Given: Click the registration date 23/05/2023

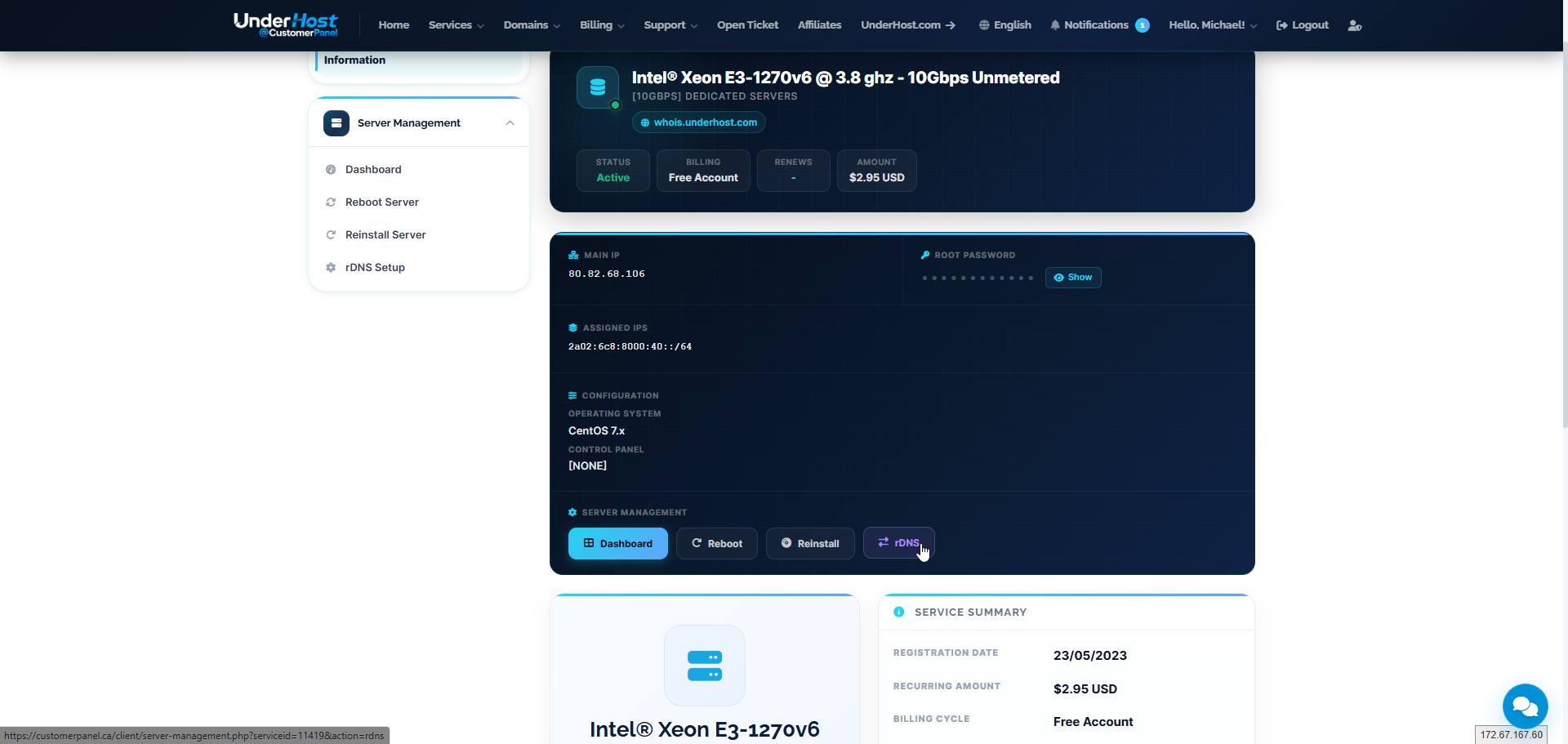Looking at the screenshot, I should click(1090, 656).
